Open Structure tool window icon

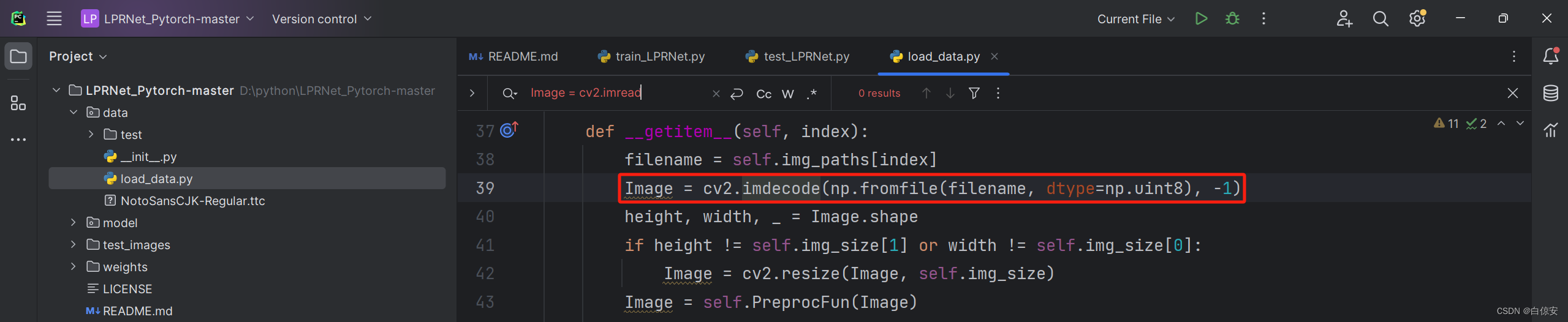click(18, 103)
